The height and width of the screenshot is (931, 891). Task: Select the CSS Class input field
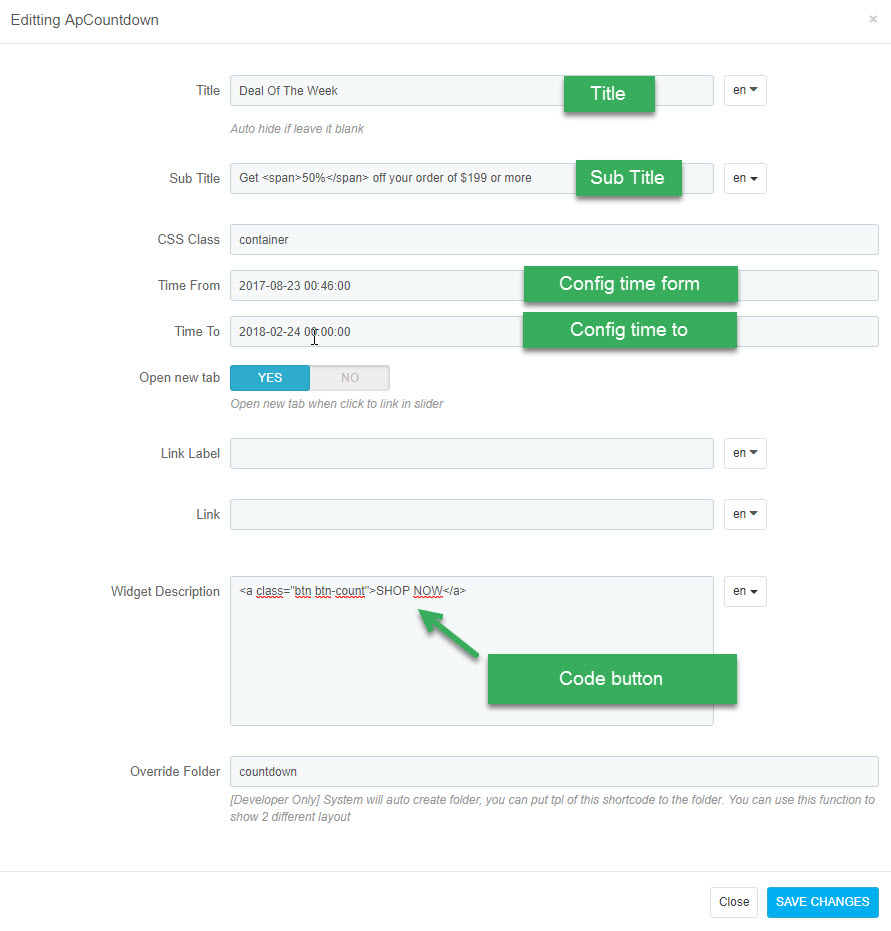pos(554,239)
